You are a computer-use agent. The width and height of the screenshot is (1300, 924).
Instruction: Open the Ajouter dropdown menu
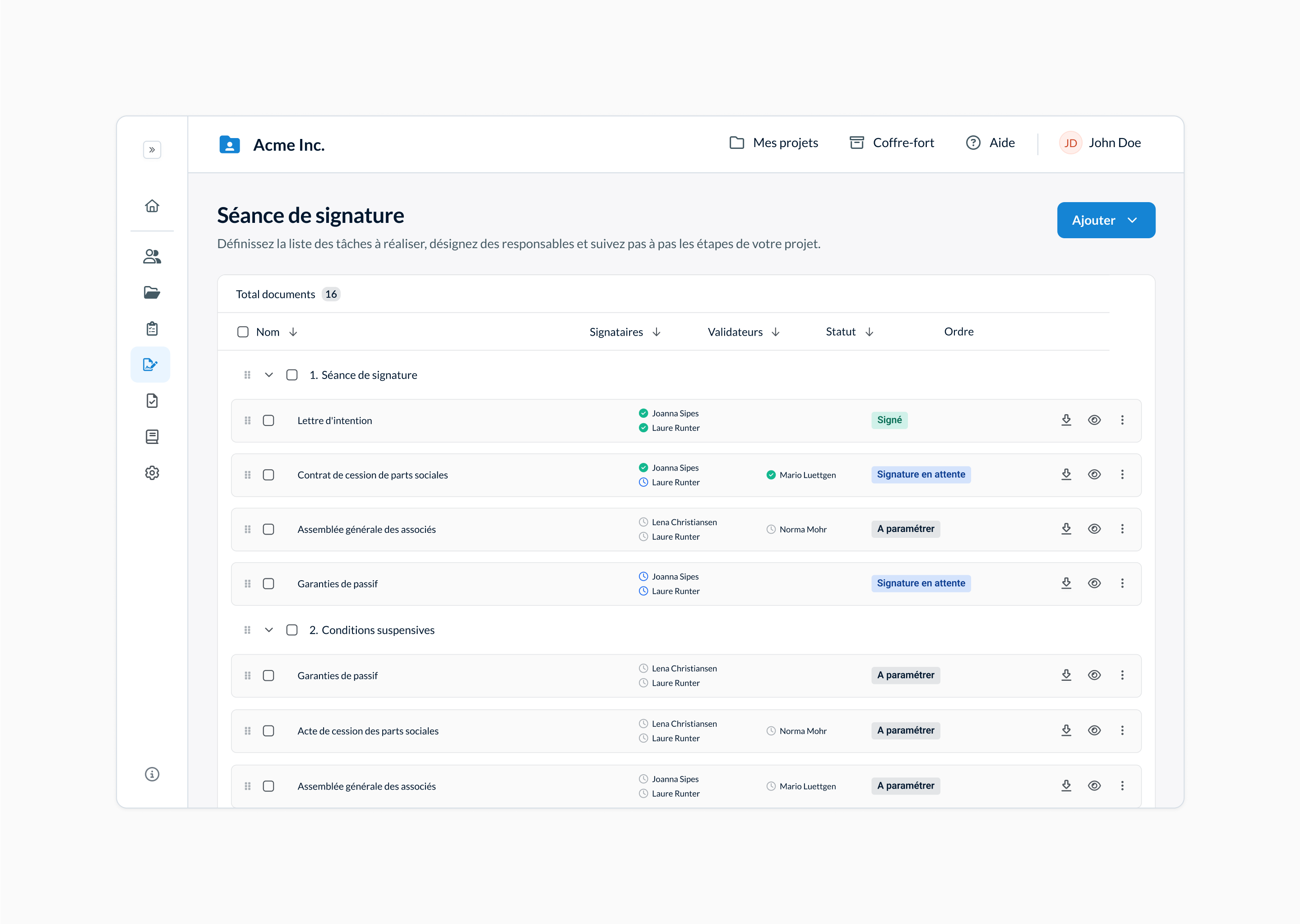pyautogui.click(x=1106, y=220)
